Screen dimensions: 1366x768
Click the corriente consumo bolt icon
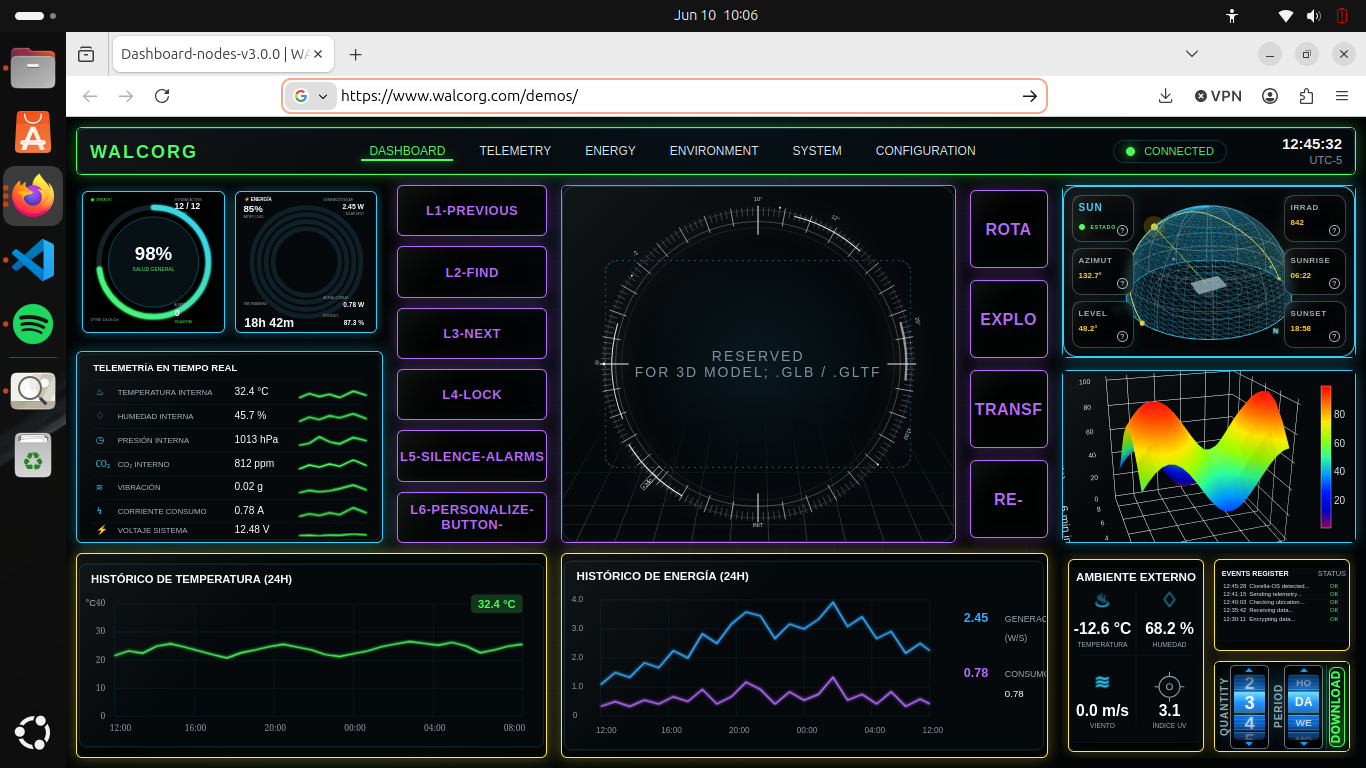101,511
